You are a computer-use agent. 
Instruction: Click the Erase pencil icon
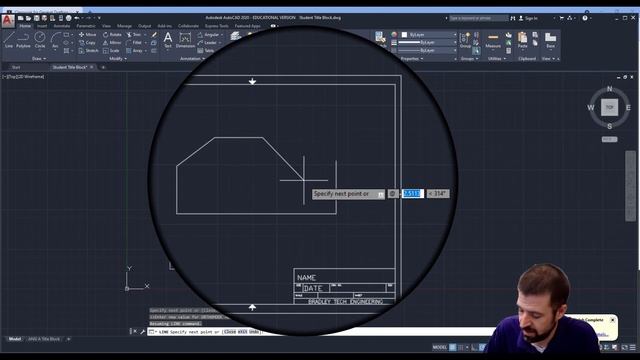[x=154, y=35]
